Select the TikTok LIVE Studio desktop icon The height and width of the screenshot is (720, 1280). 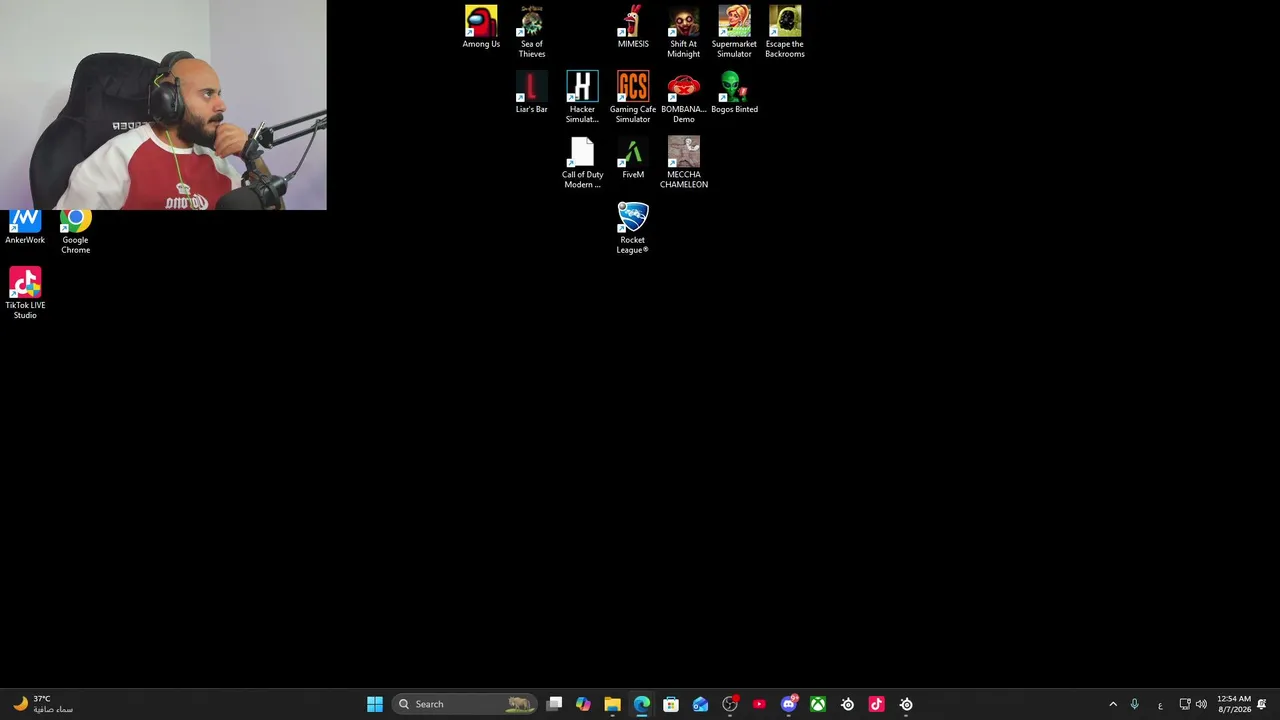click(x=25, y=293)
